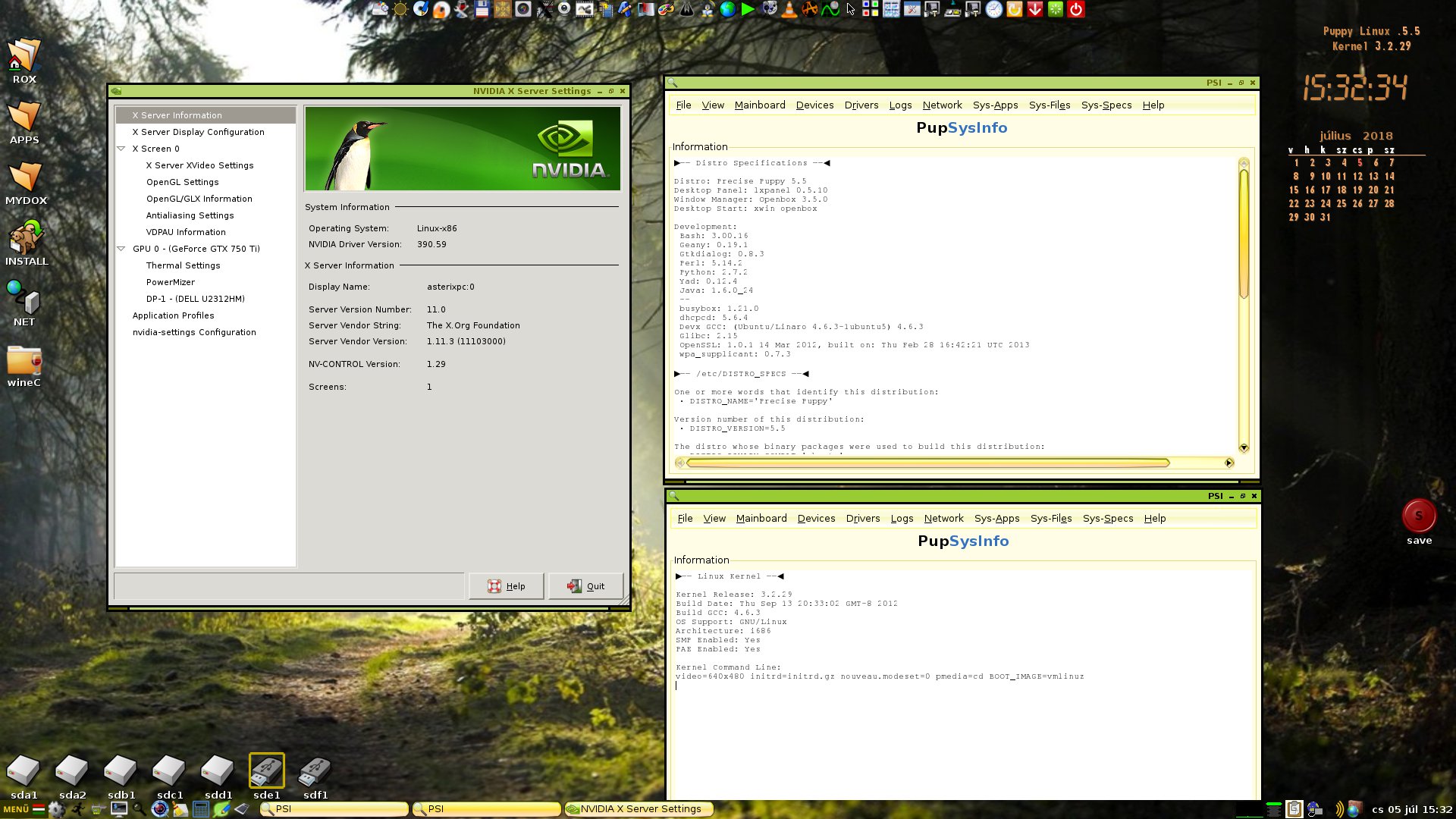Select Antialiasing Settings
The height and width of the screenshot is (819, 1456).
pyautogui.click(x=190, y=215)
